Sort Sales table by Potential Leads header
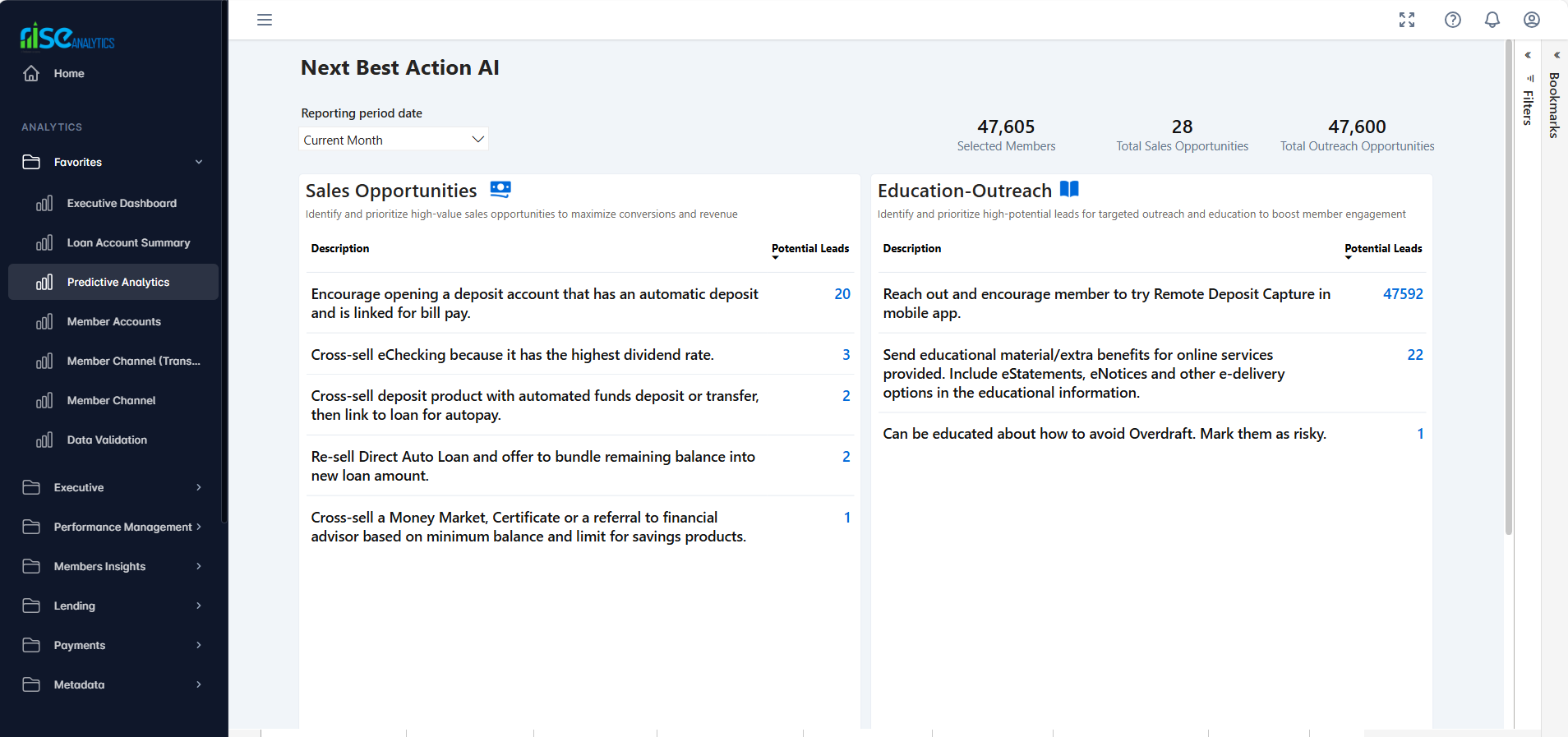The image size is (1568, 737). pos(809,249)
